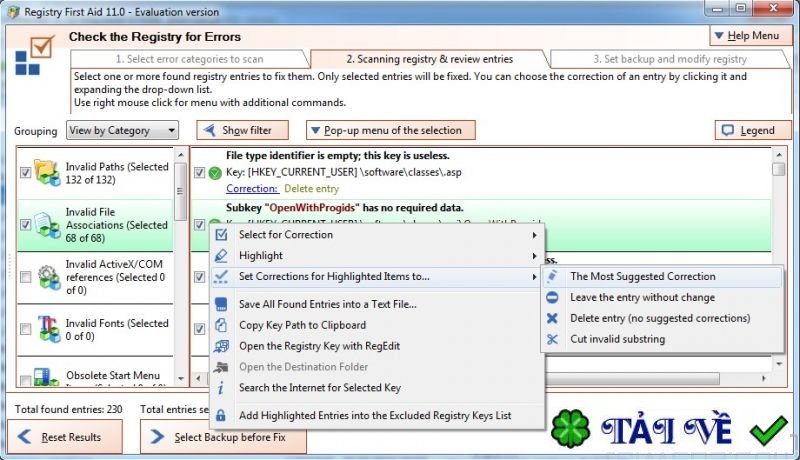This screenshot has width=800, height=460.
Task: Click the padlock icon for excluded keys
Action: point(221,416)
